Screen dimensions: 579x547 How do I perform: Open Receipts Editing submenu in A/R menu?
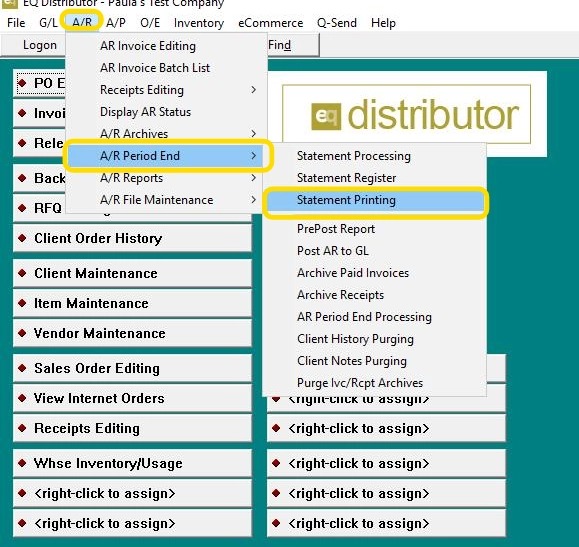(x=167, y=90)
